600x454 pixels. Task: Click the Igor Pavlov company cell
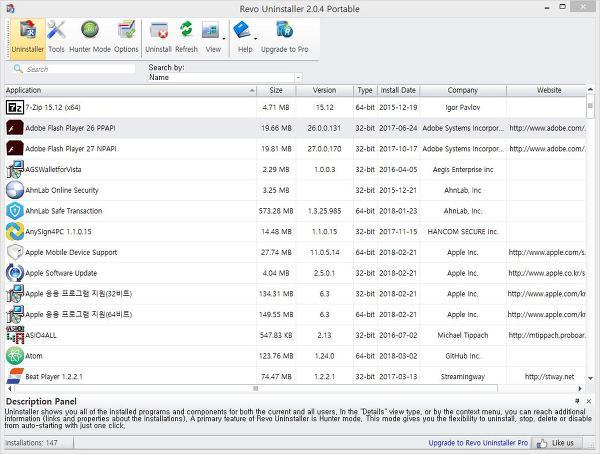[463, 108]
